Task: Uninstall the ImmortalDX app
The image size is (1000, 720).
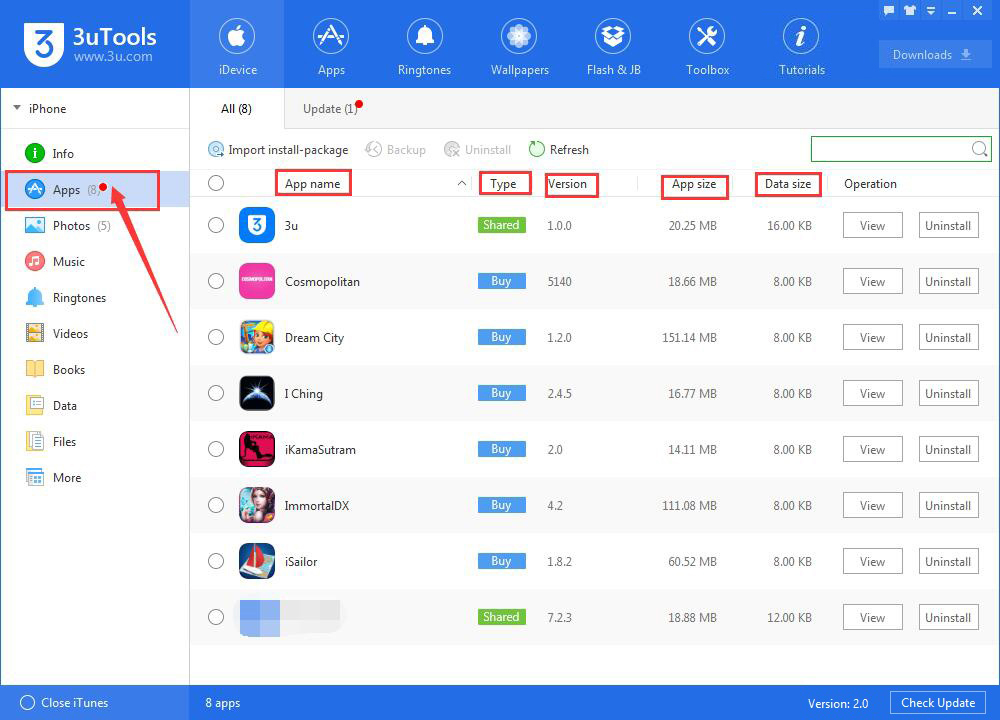Action: pos(948,505)
